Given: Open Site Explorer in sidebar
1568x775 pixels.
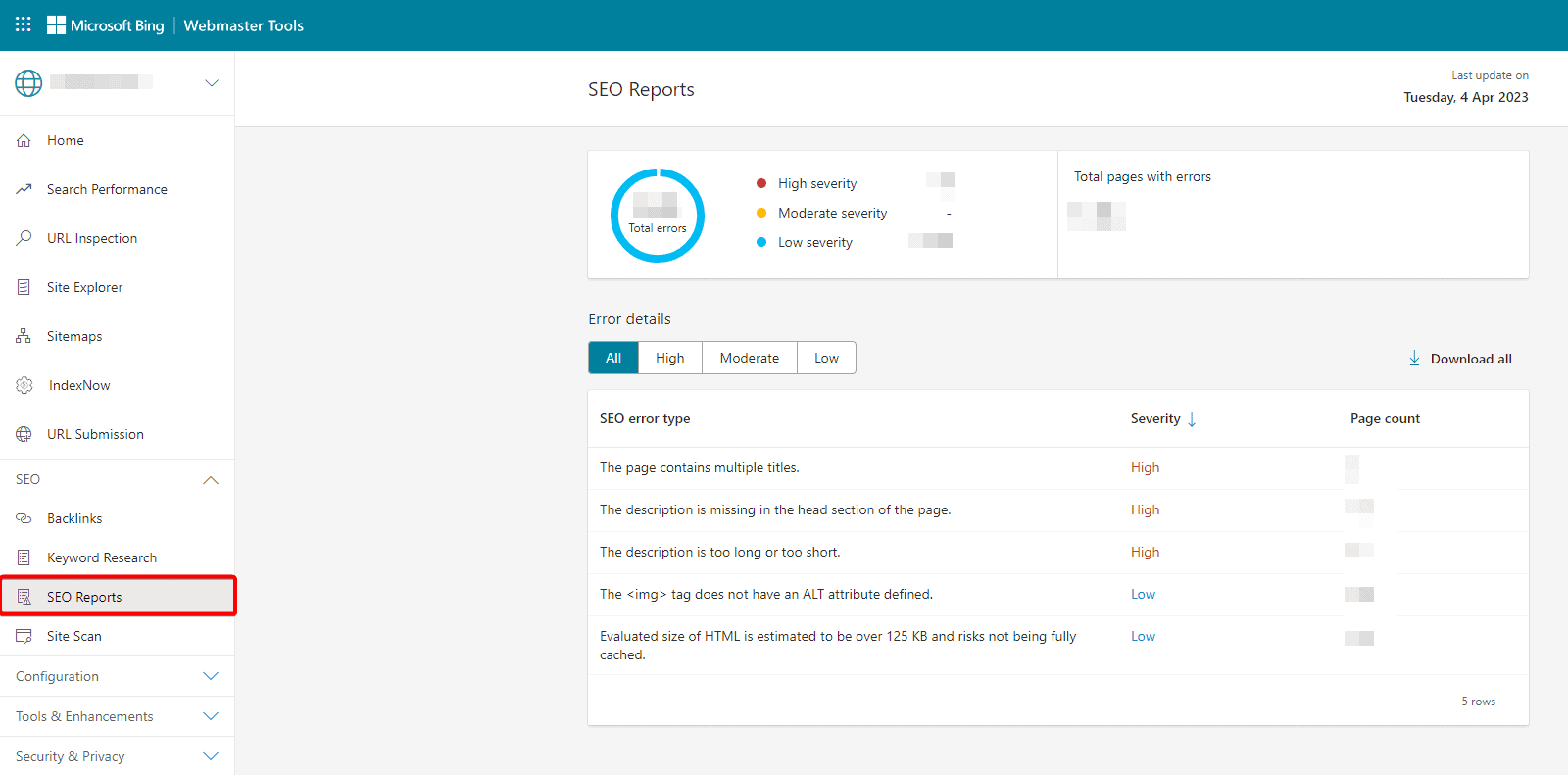Looking at the screenshot, I should pos(85,287).
